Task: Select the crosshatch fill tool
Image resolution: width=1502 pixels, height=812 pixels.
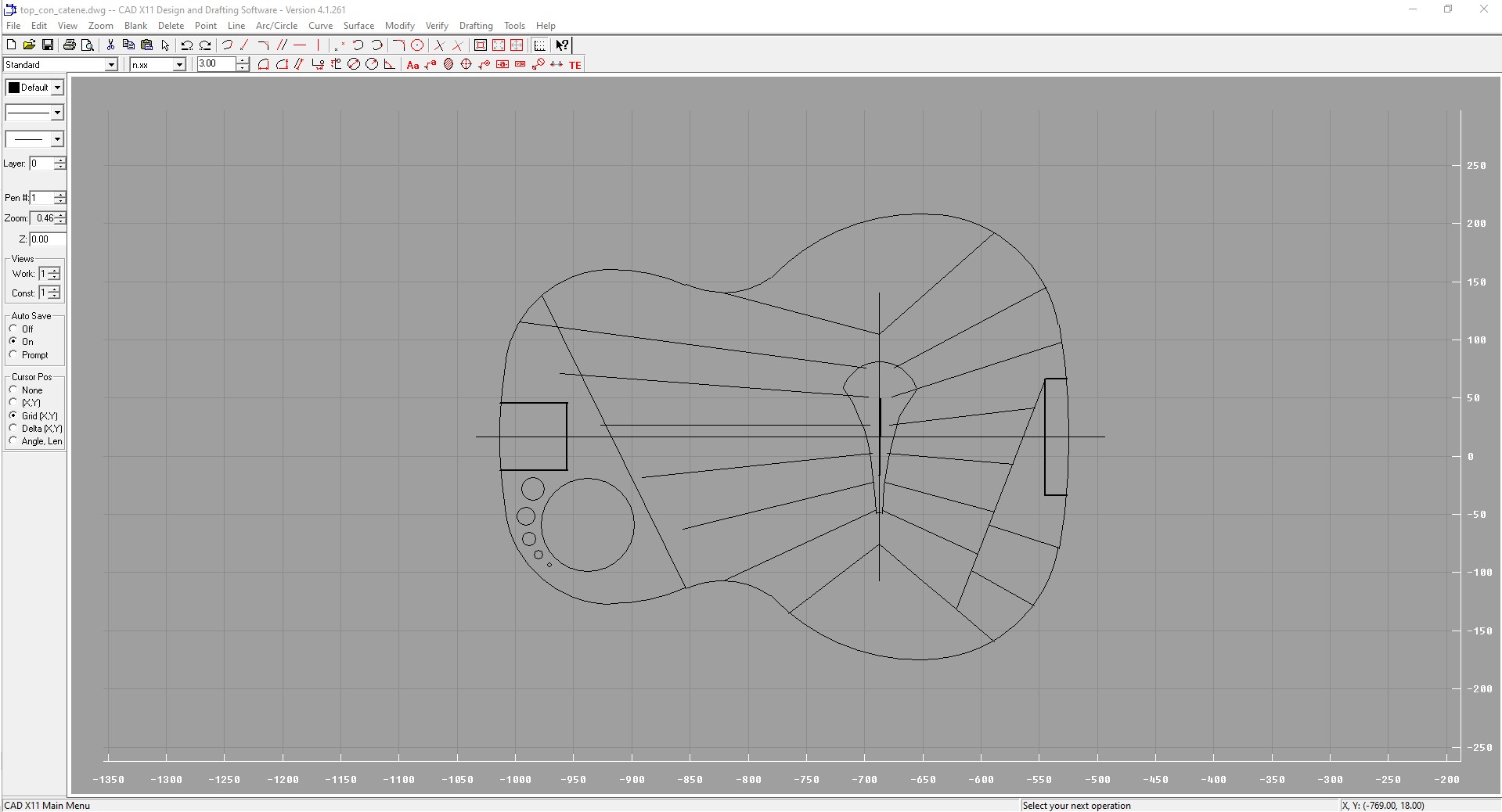Action: pos(448,65)
